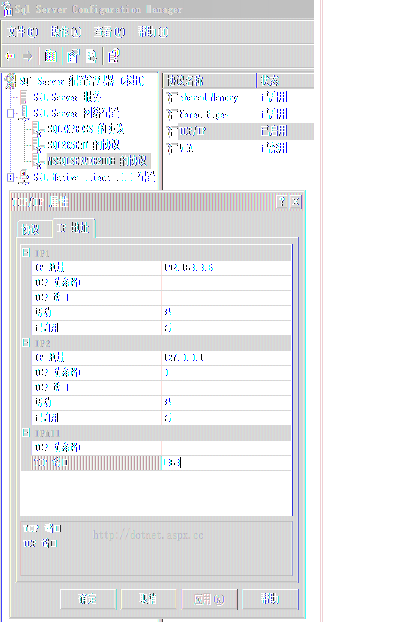This screenshot has height=622, width=419.
Task: Click the Status column header
Action: click(285, 81)
